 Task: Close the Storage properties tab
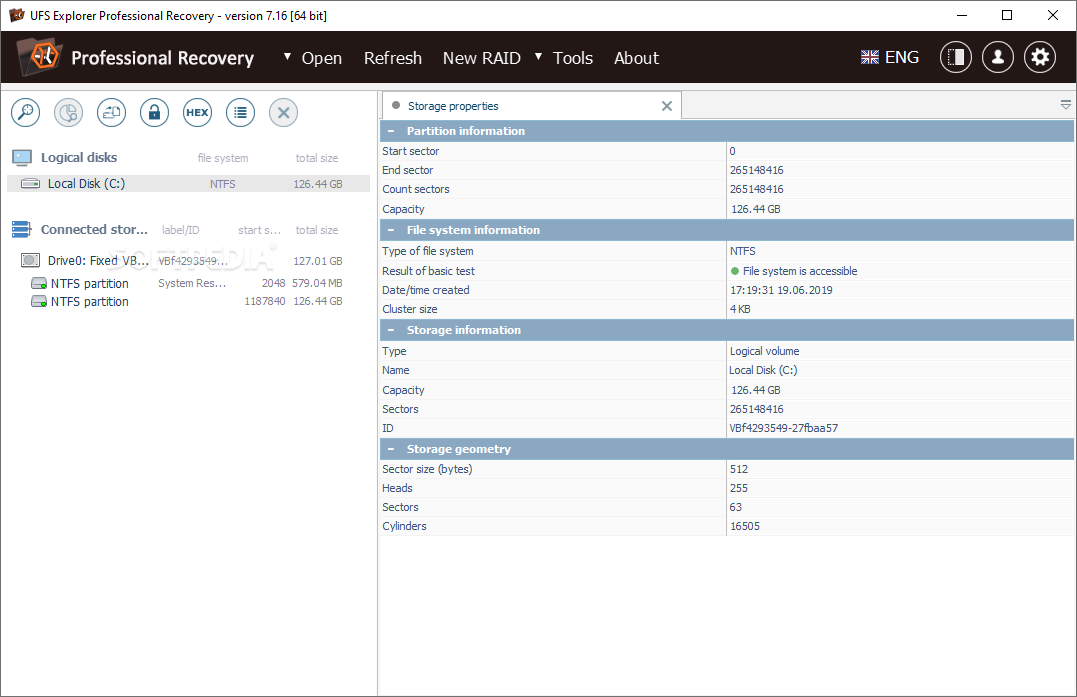click(x=666, y=106)
